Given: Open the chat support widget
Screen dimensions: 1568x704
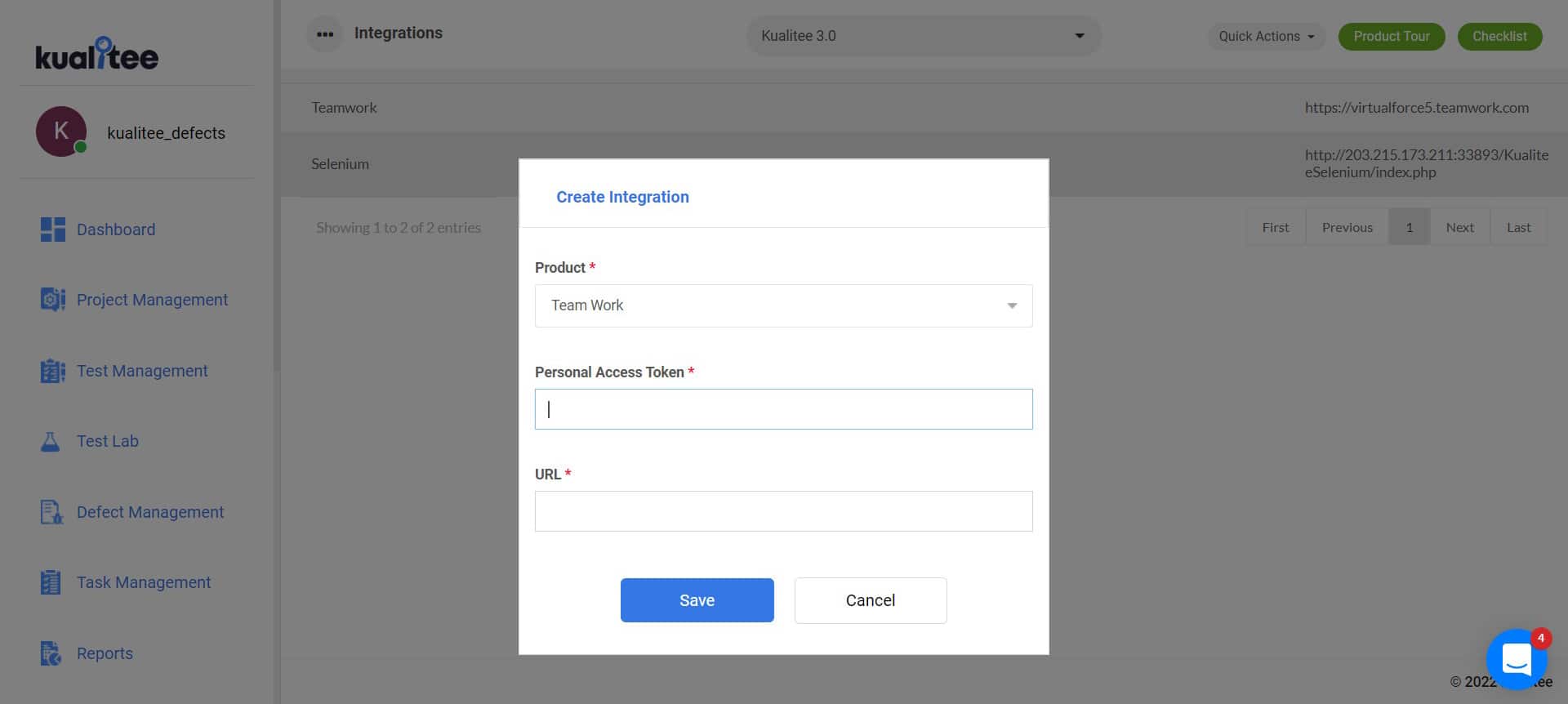Looking at the screenshot, I should pyautogui.click(x=1517, y=658).
